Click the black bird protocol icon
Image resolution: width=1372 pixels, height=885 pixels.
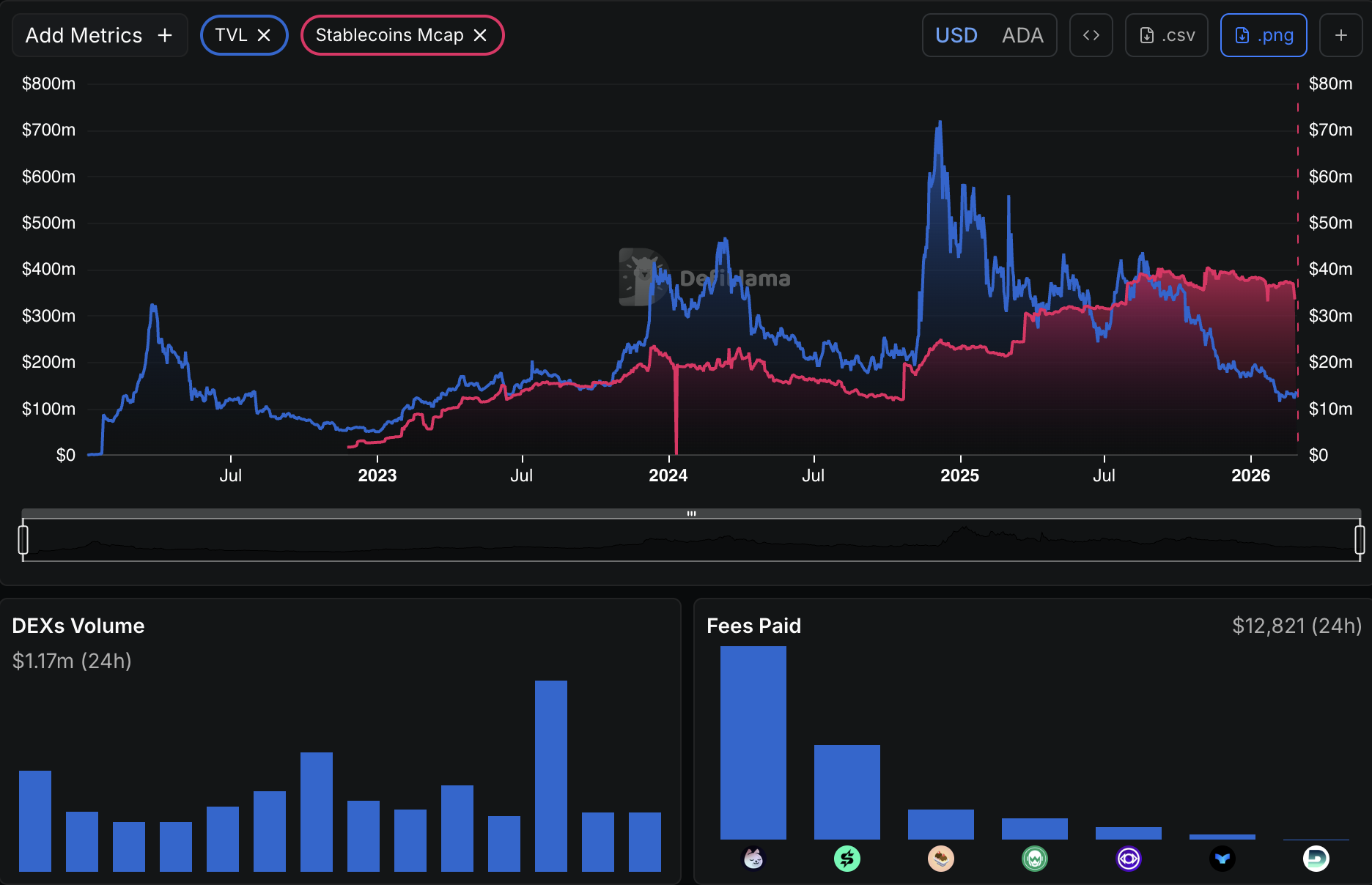(x=1222, y=859)
